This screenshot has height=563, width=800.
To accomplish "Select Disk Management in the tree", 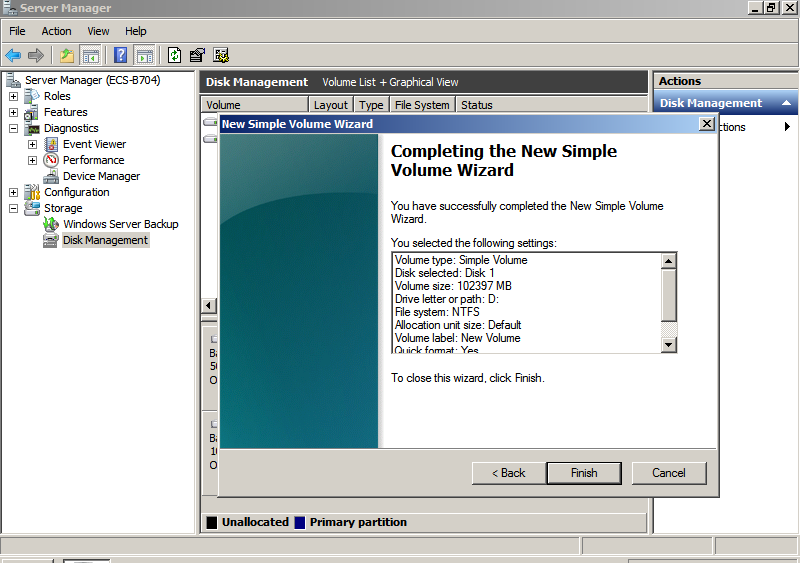I will (105, 240).
